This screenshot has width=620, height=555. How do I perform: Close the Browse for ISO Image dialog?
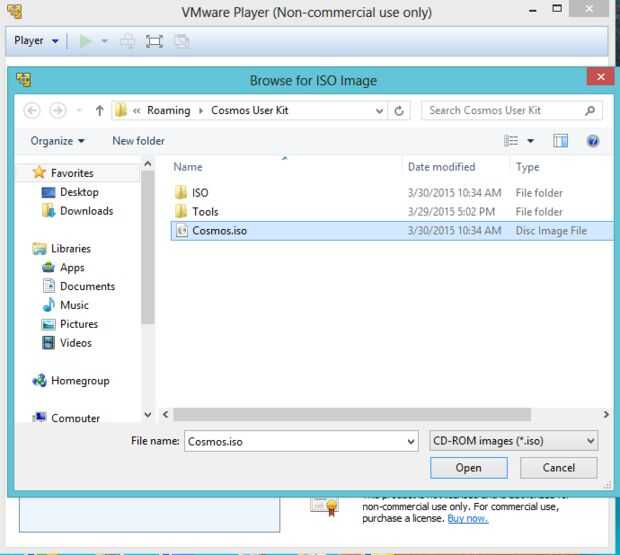point(600,77)
